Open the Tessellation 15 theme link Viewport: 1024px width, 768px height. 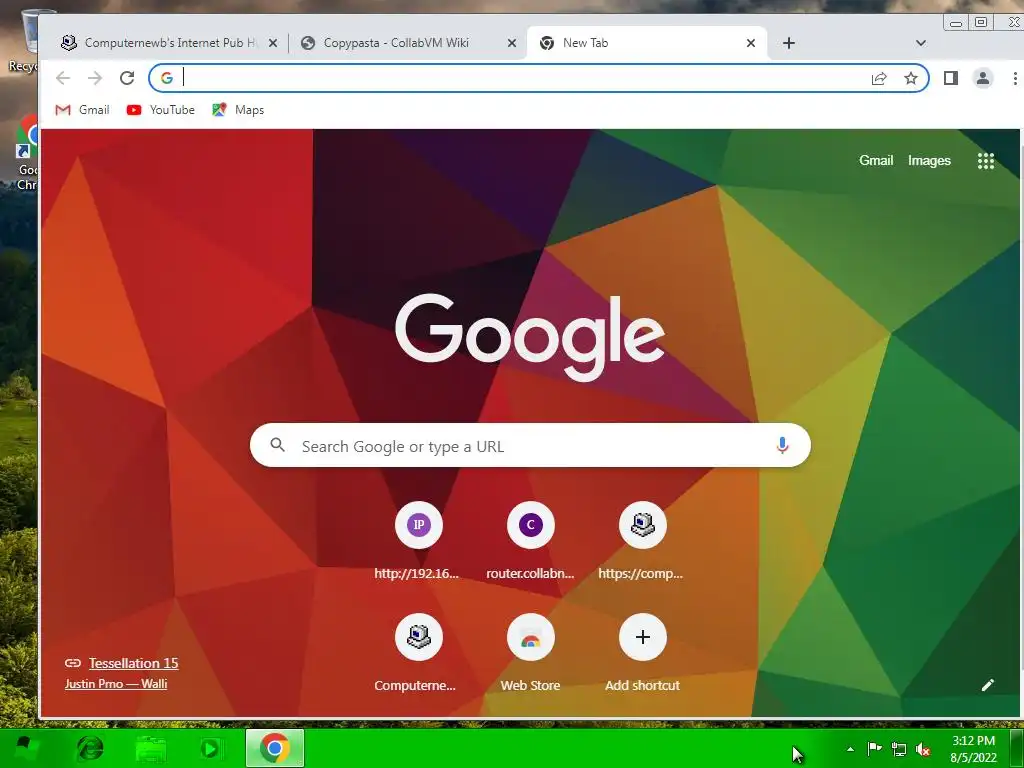pos(133,663)
